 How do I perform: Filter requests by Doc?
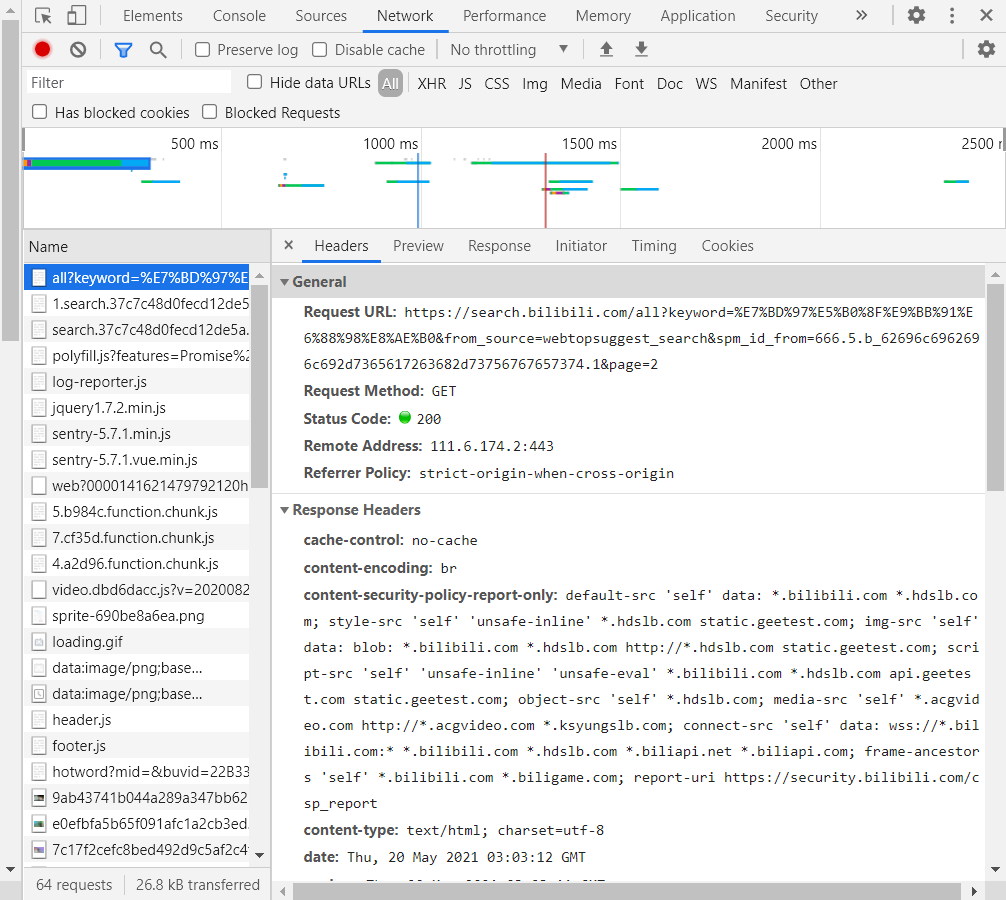click(670, 83)
